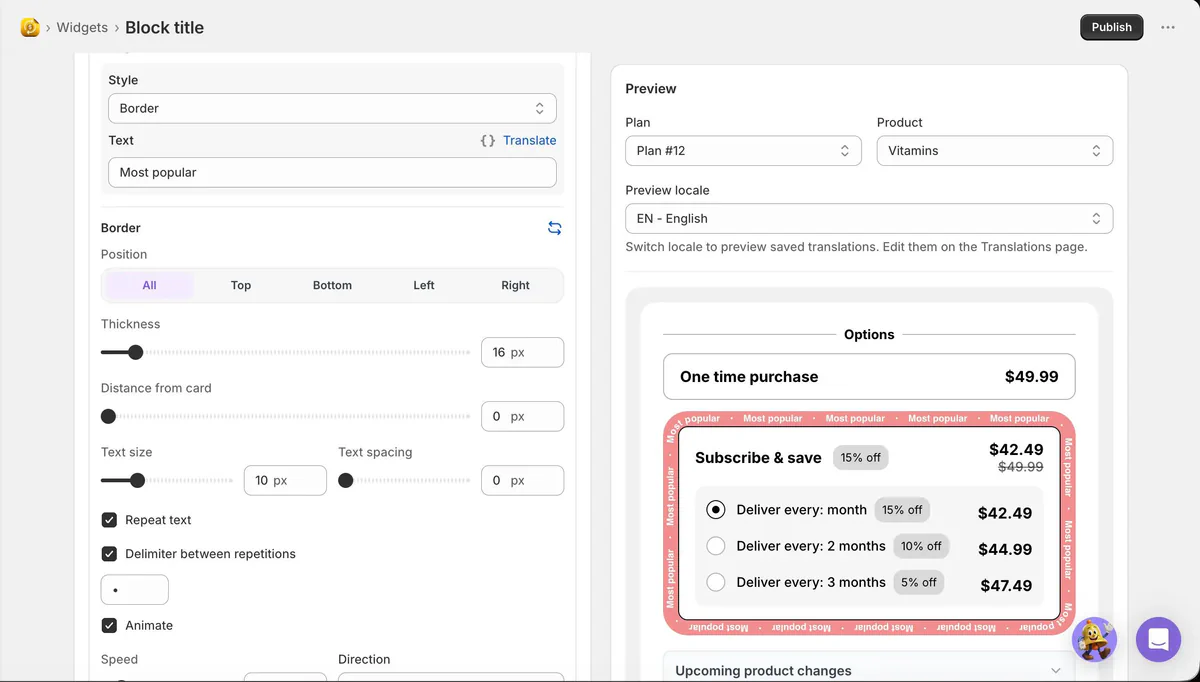
Task: Click the Distance from card slider handle
Action: tap(108, 416)
